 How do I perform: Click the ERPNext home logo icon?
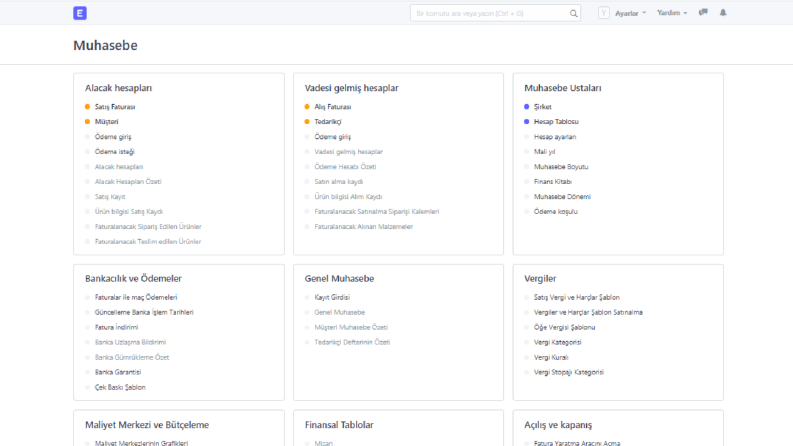coord(80,13)
